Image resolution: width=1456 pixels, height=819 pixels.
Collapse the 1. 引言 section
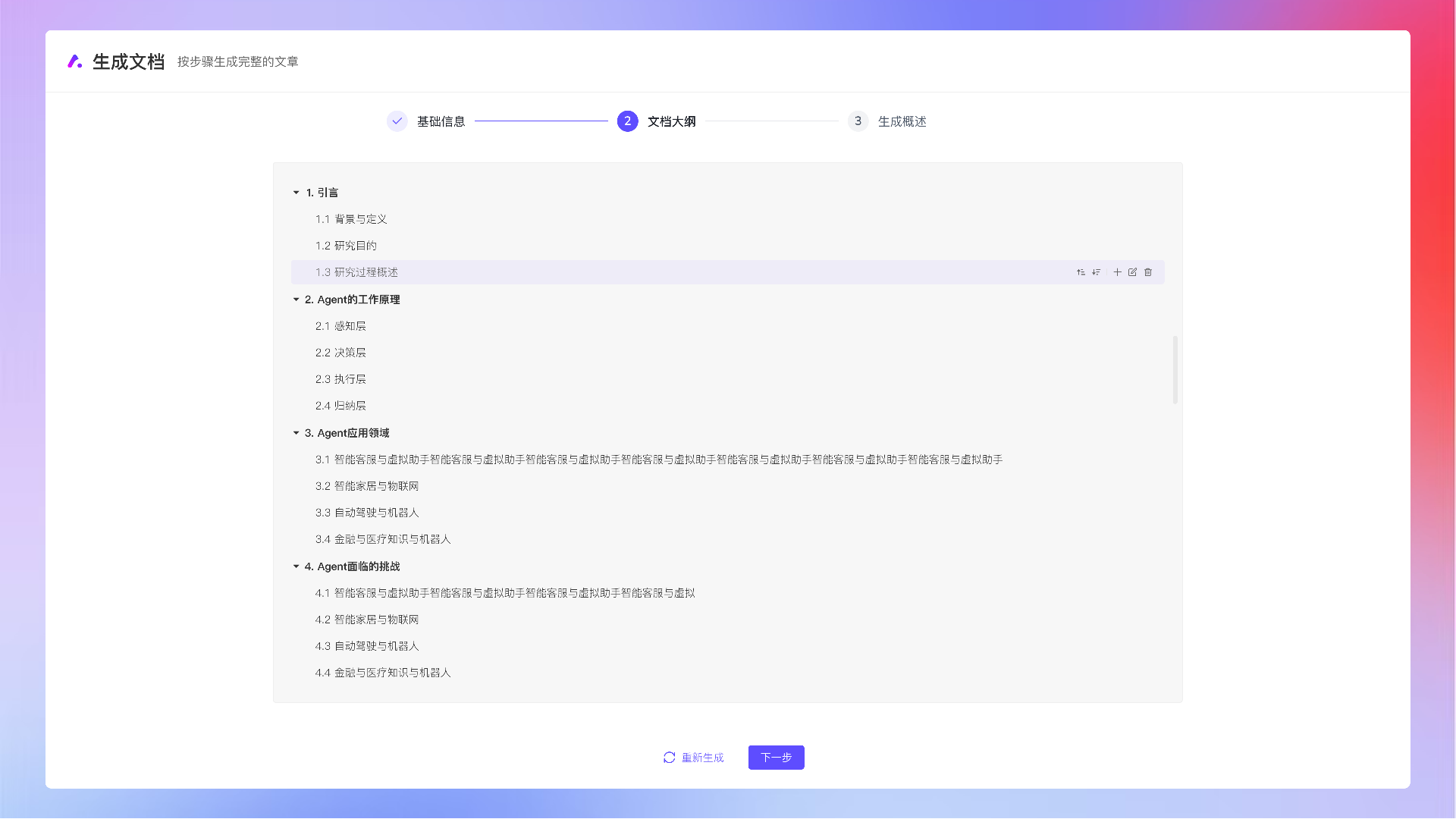coord(296,193)
